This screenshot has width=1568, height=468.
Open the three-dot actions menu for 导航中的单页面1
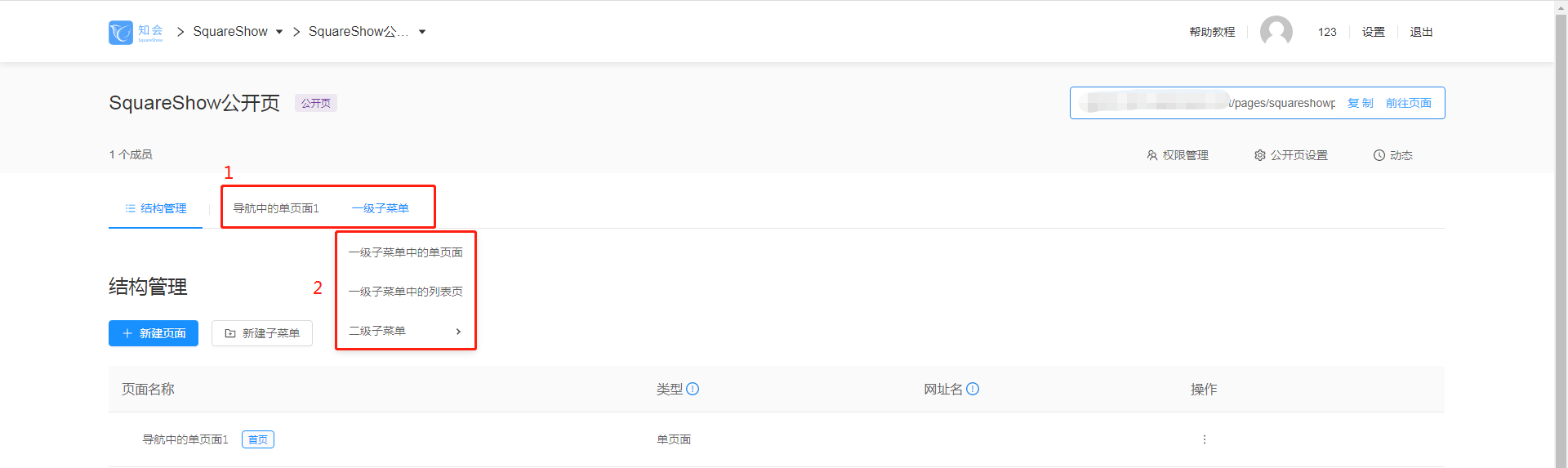pos(1204,439)
